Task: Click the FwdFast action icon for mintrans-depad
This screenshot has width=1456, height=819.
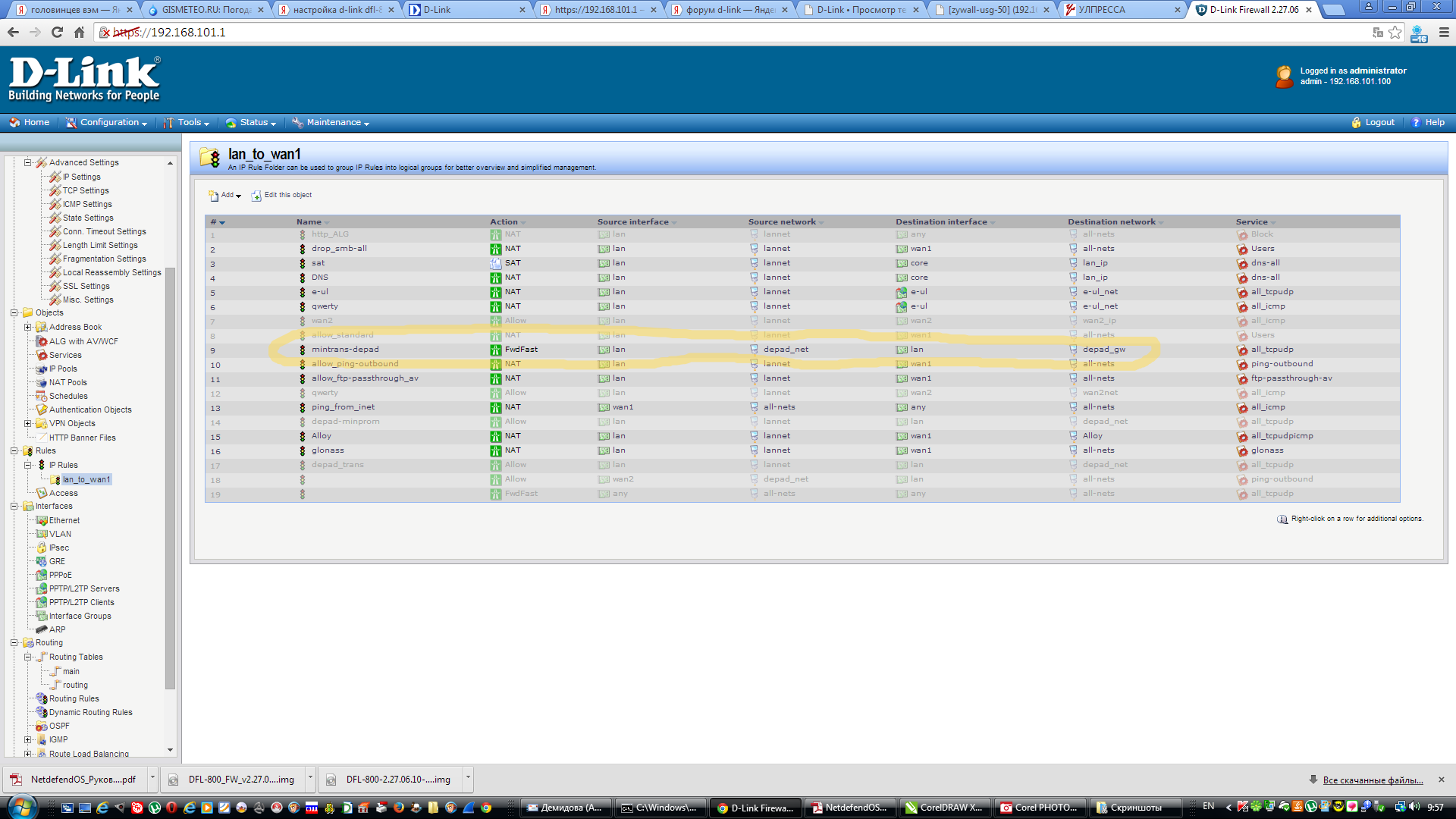Action: pos(496,350)
